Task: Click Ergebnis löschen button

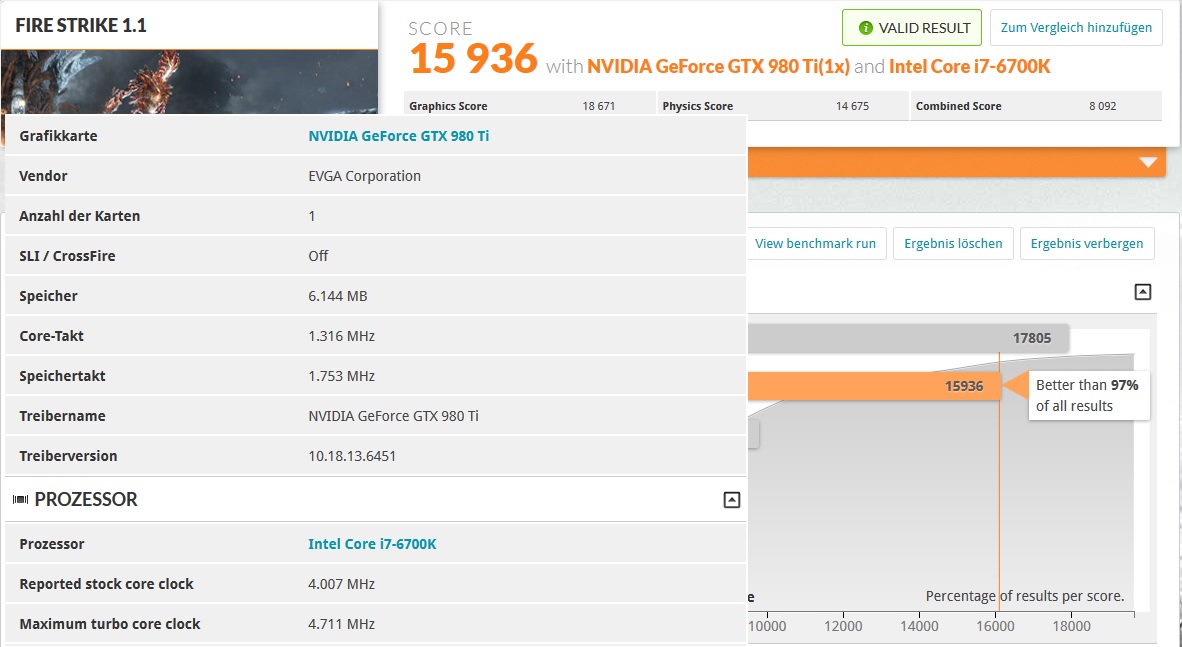Action: click(x=953, y=244)
